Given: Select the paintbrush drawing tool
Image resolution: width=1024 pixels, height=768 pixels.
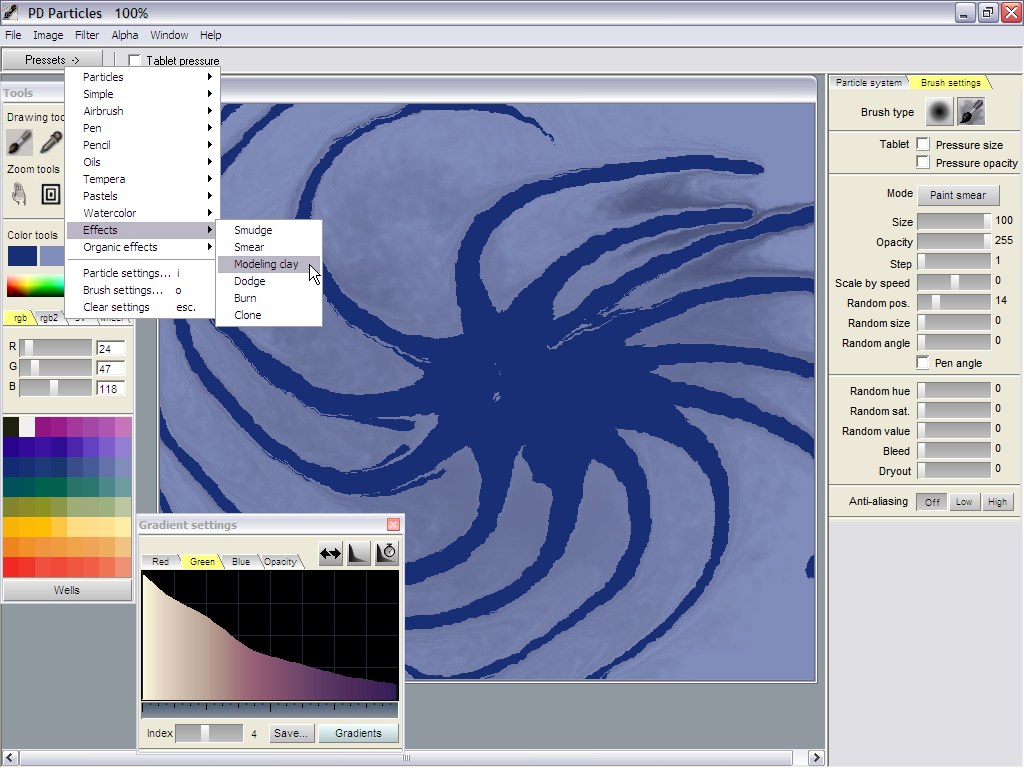Looking at the screenshot, I should pyautogui.click(x=20, y=142).
